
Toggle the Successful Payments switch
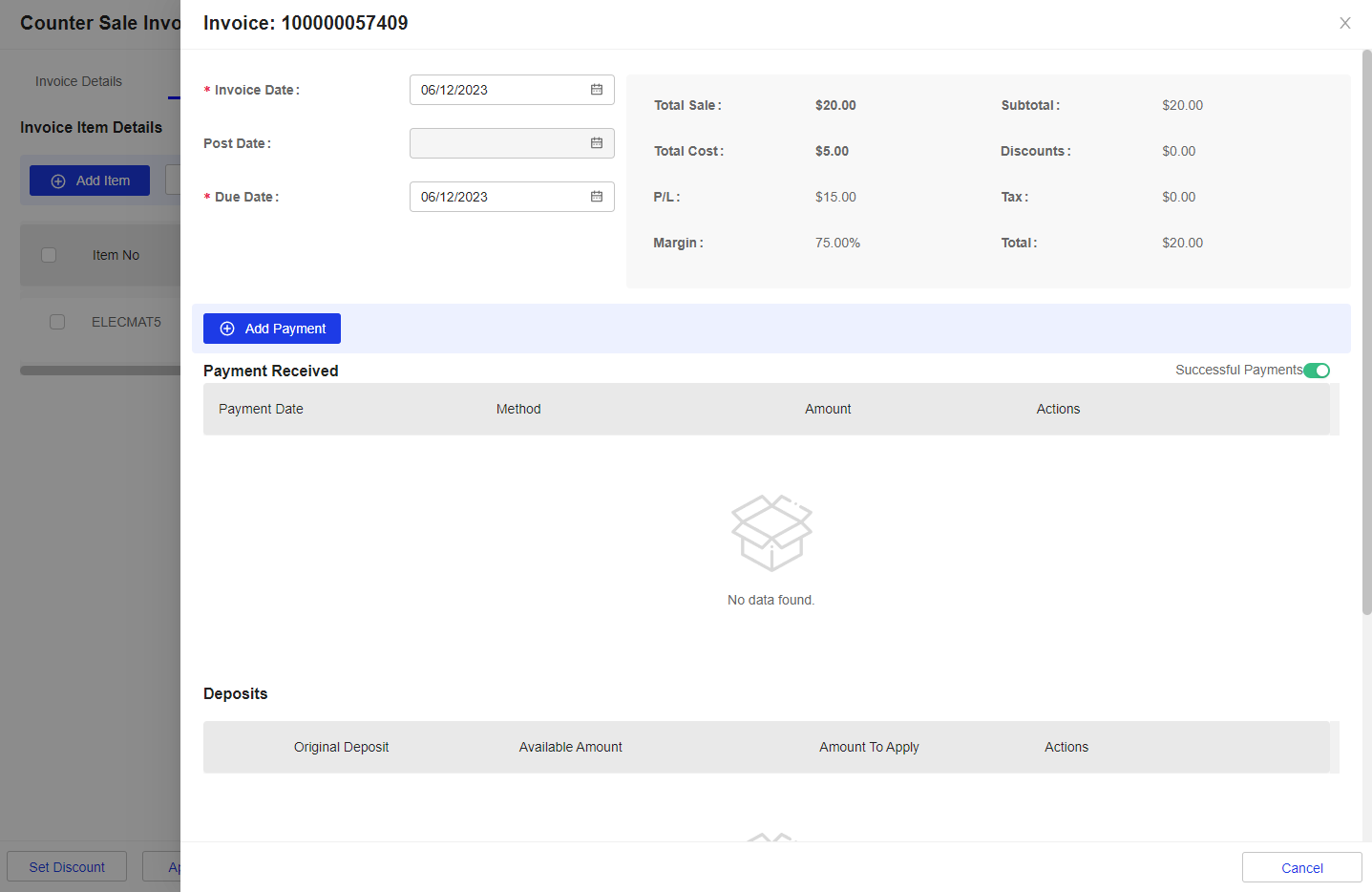tap(1317, 371)
